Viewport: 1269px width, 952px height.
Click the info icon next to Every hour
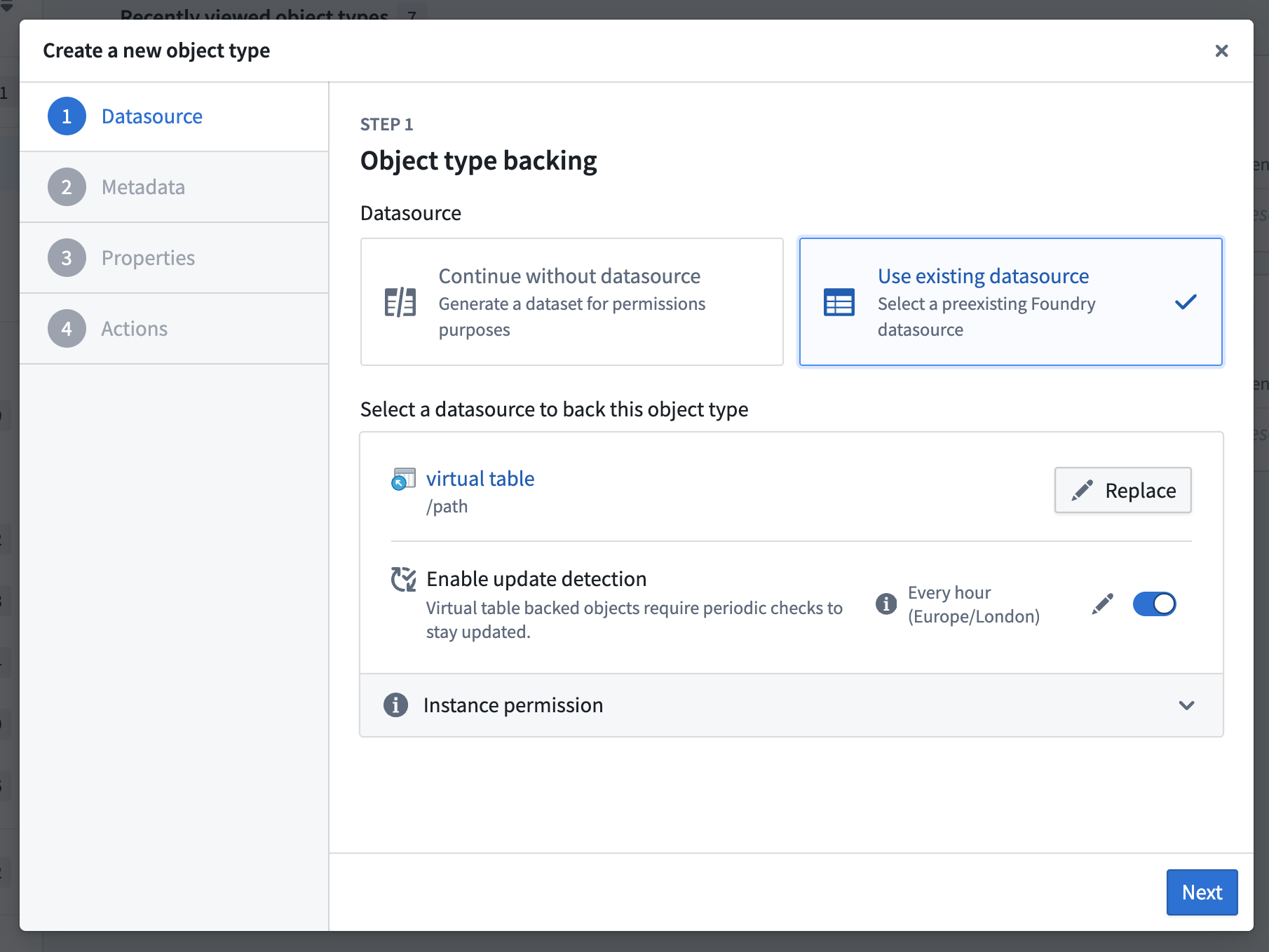[x=885, y=604]
